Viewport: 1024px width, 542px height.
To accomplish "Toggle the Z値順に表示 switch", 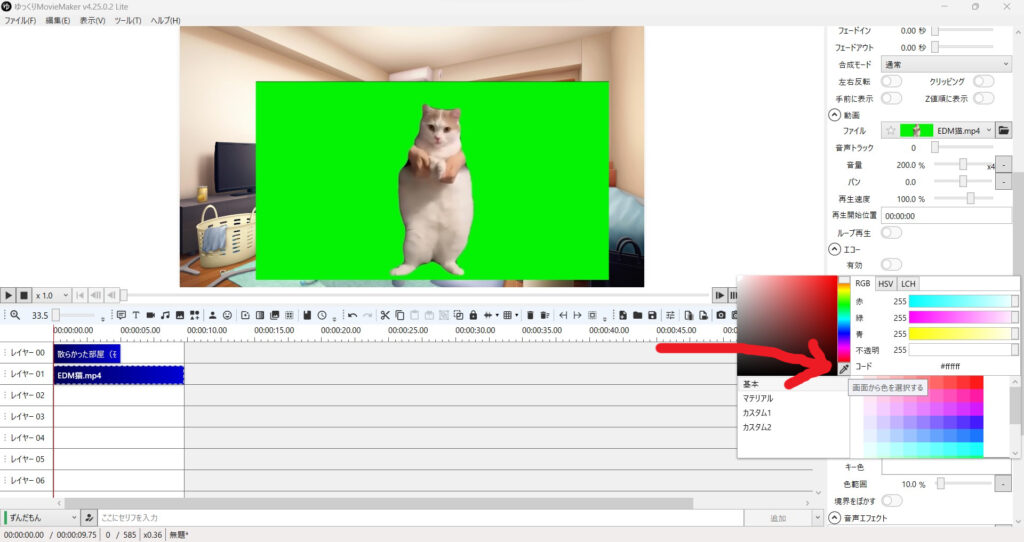I will [x=984, y=98].
